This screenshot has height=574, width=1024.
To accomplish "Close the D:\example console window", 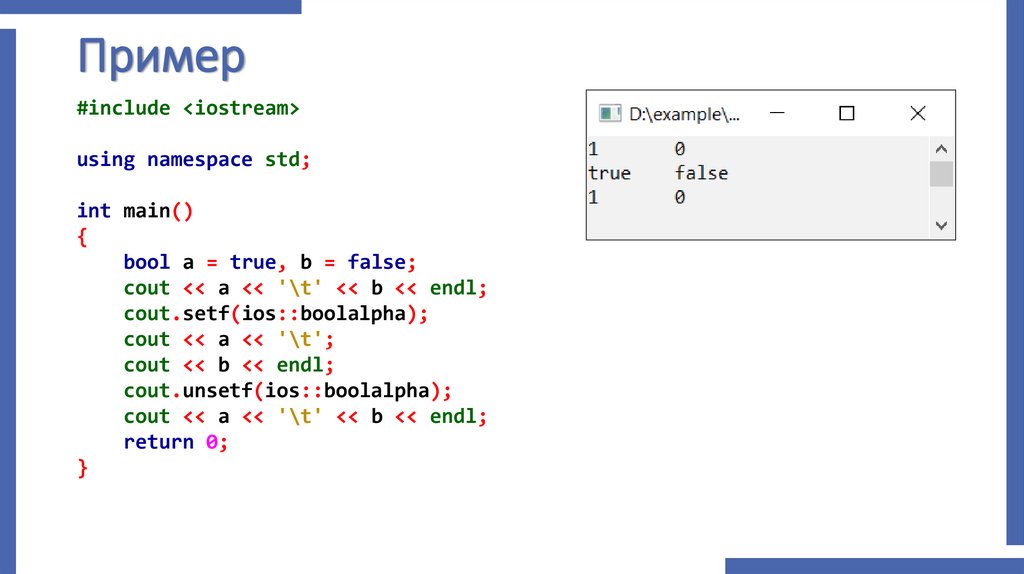I will [x=918, y=114].
